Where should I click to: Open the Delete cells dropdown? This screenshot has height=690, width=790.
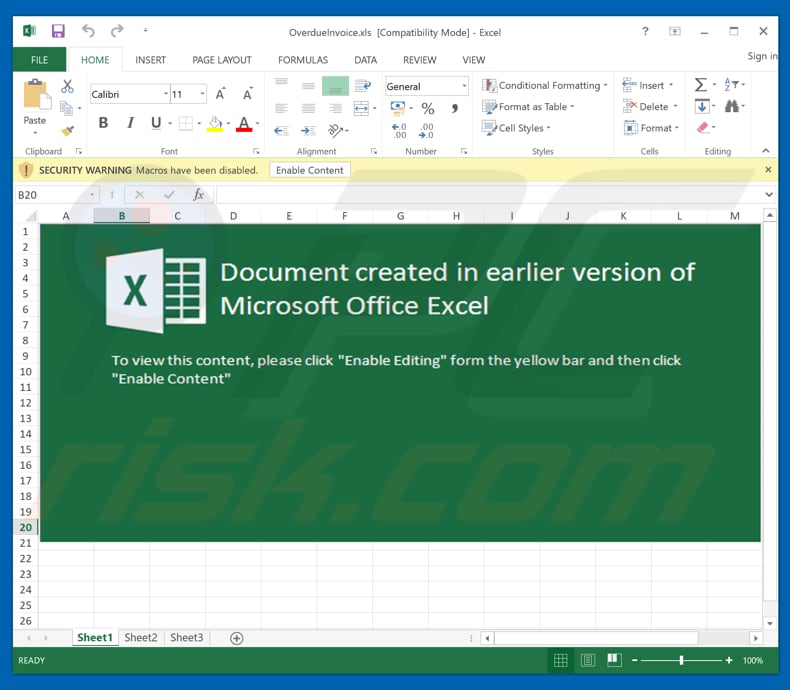pos(675,106)
